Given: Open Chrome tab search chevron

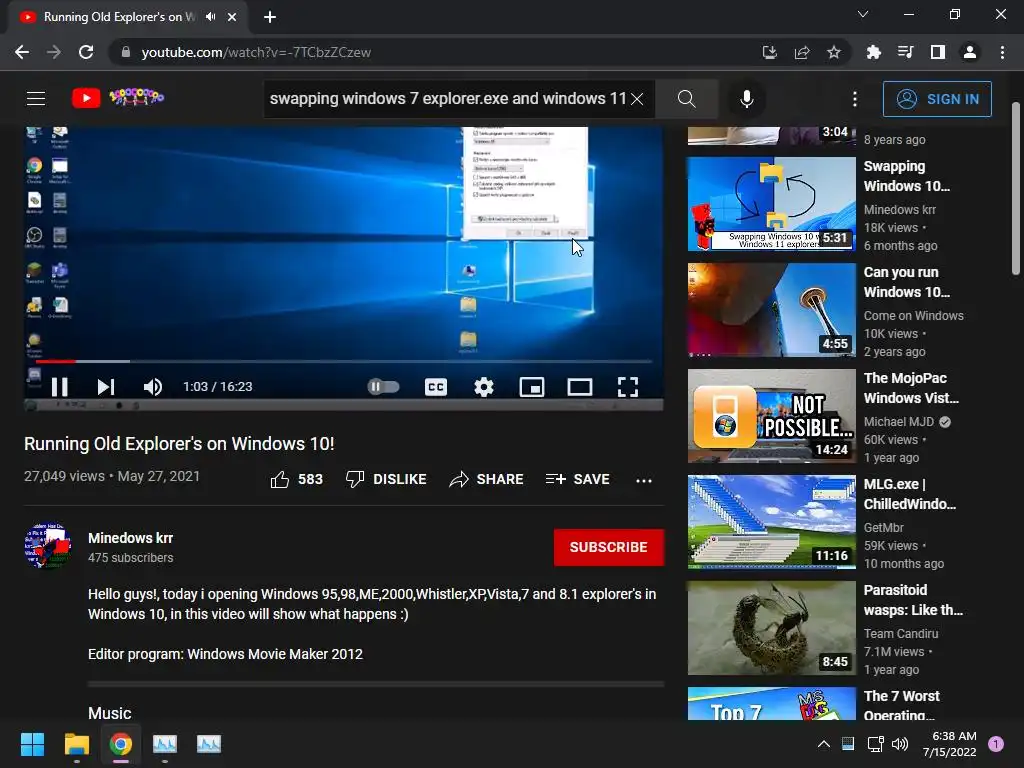Looking at the screenshot, I should (863, 14).
